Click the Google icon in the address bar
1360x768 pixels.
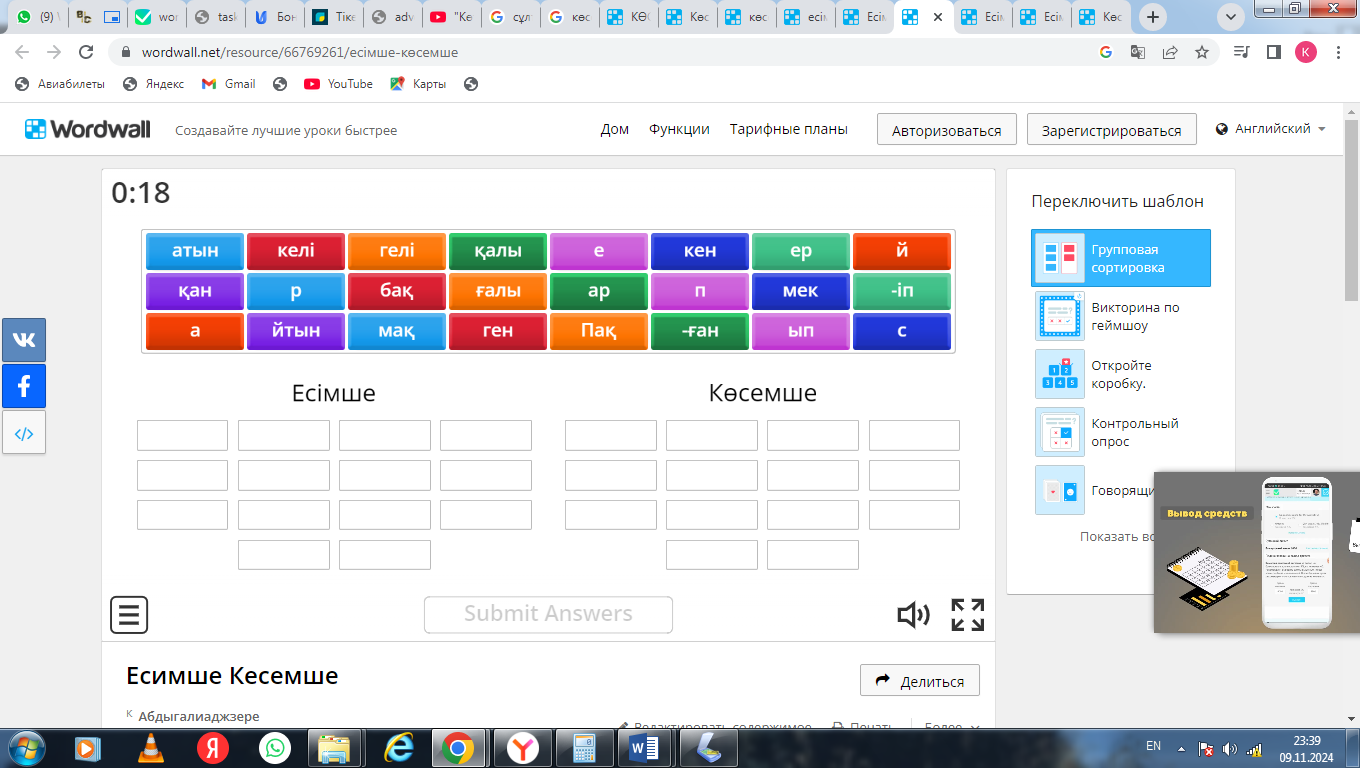pos(1106,52)
